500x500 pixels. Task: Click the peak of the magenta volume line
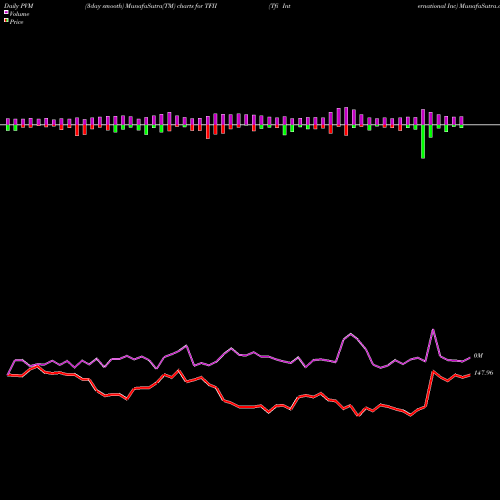click(433, 330)
